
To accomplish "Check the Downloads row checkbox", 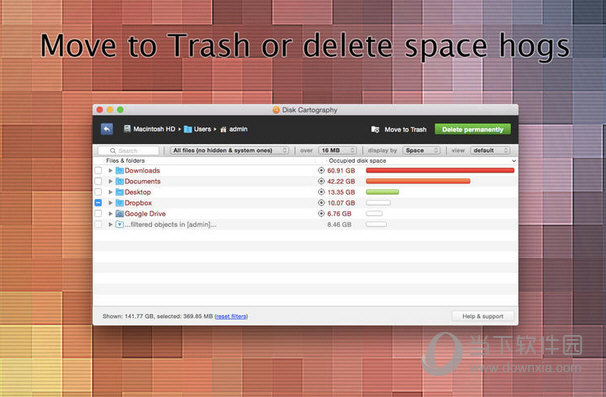I will click(x=98, y=170).
